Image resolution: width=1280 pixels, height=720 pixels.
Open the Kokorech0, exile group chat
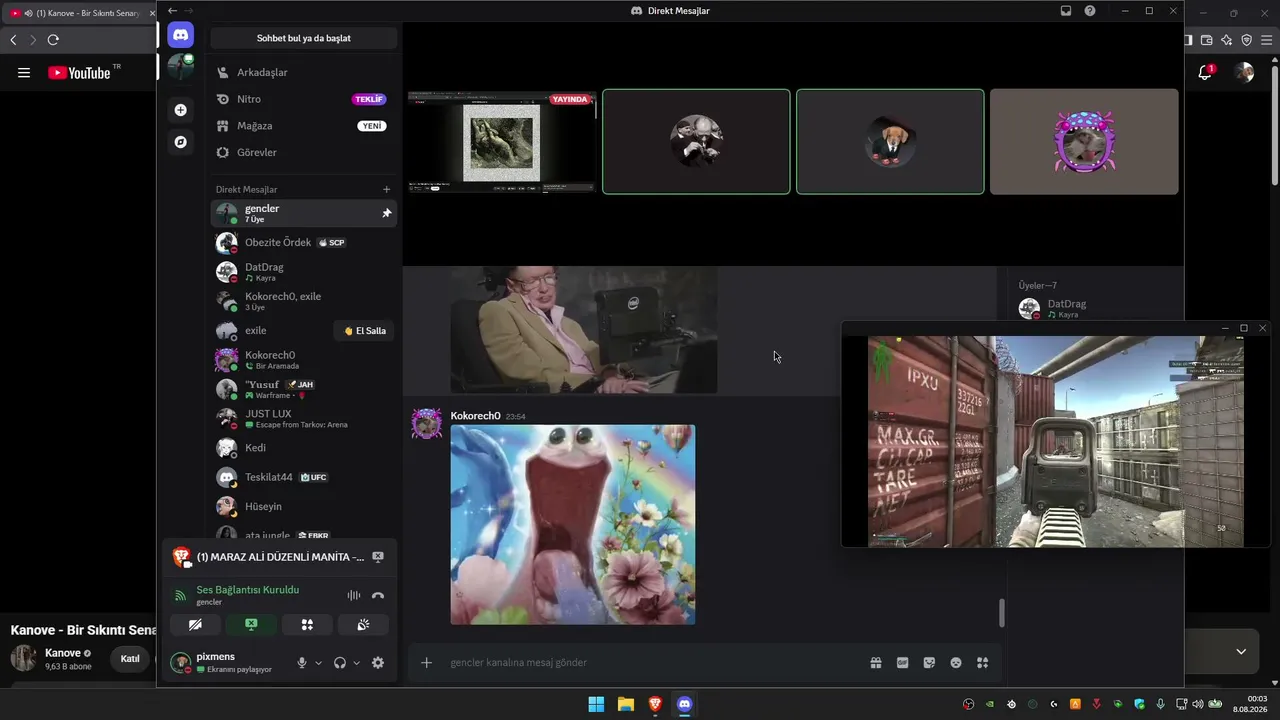304,301
